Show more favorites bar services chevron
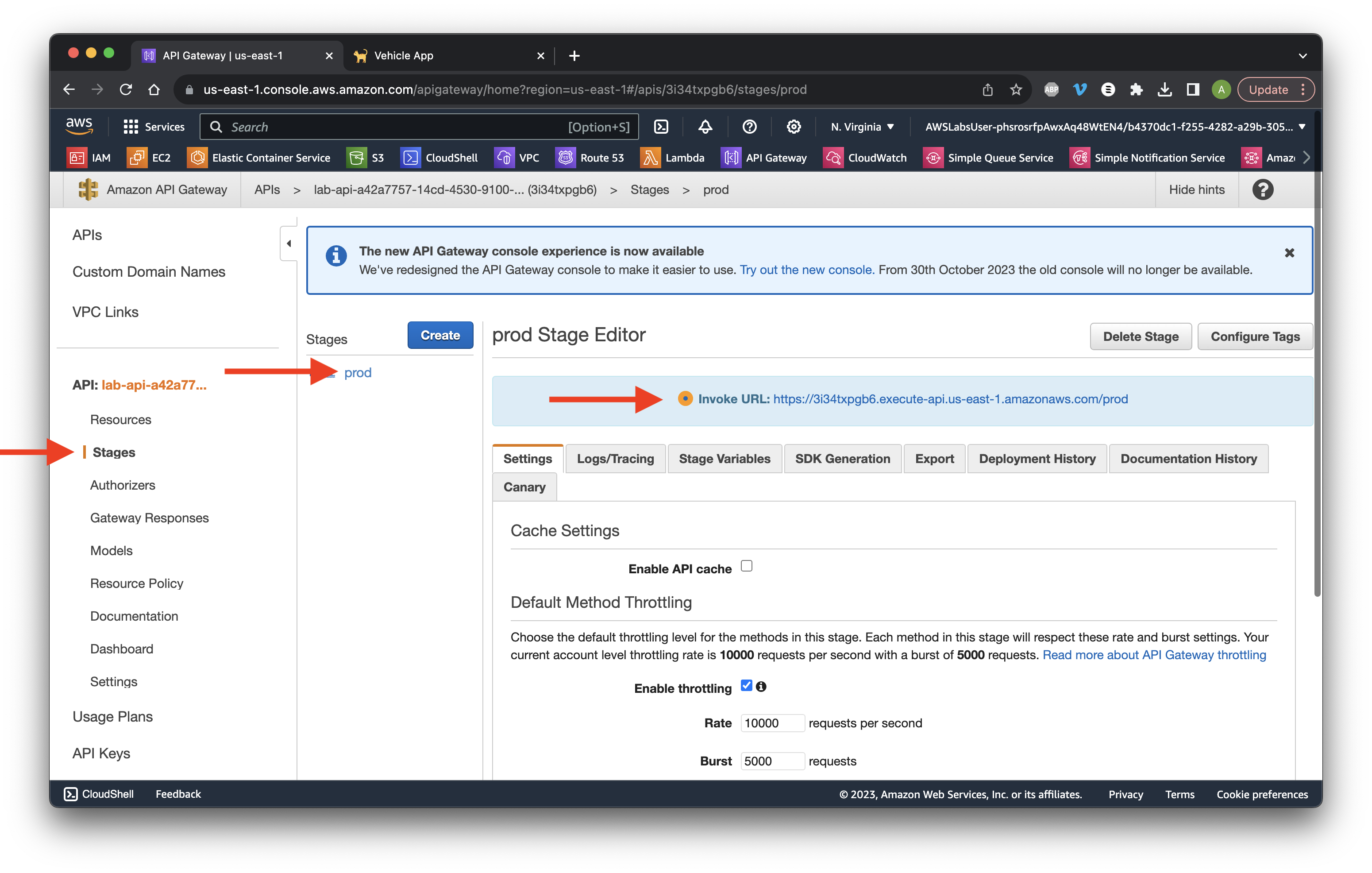Screen dimensions: 1372x873 [x=1307, y=158]
